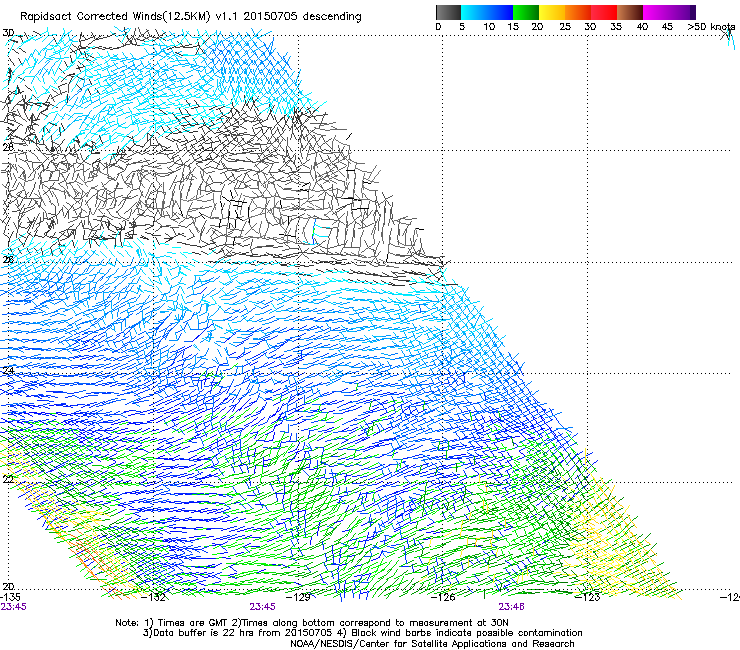Click the '>50 knots' legend label
Screen dimensions: 740x650
[711, 26]
